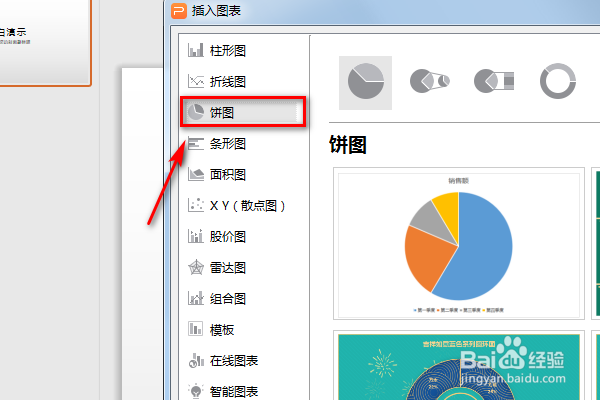Open the 饼图 category label
Screen dimensions: 600x400
click(x=222, y=113)
